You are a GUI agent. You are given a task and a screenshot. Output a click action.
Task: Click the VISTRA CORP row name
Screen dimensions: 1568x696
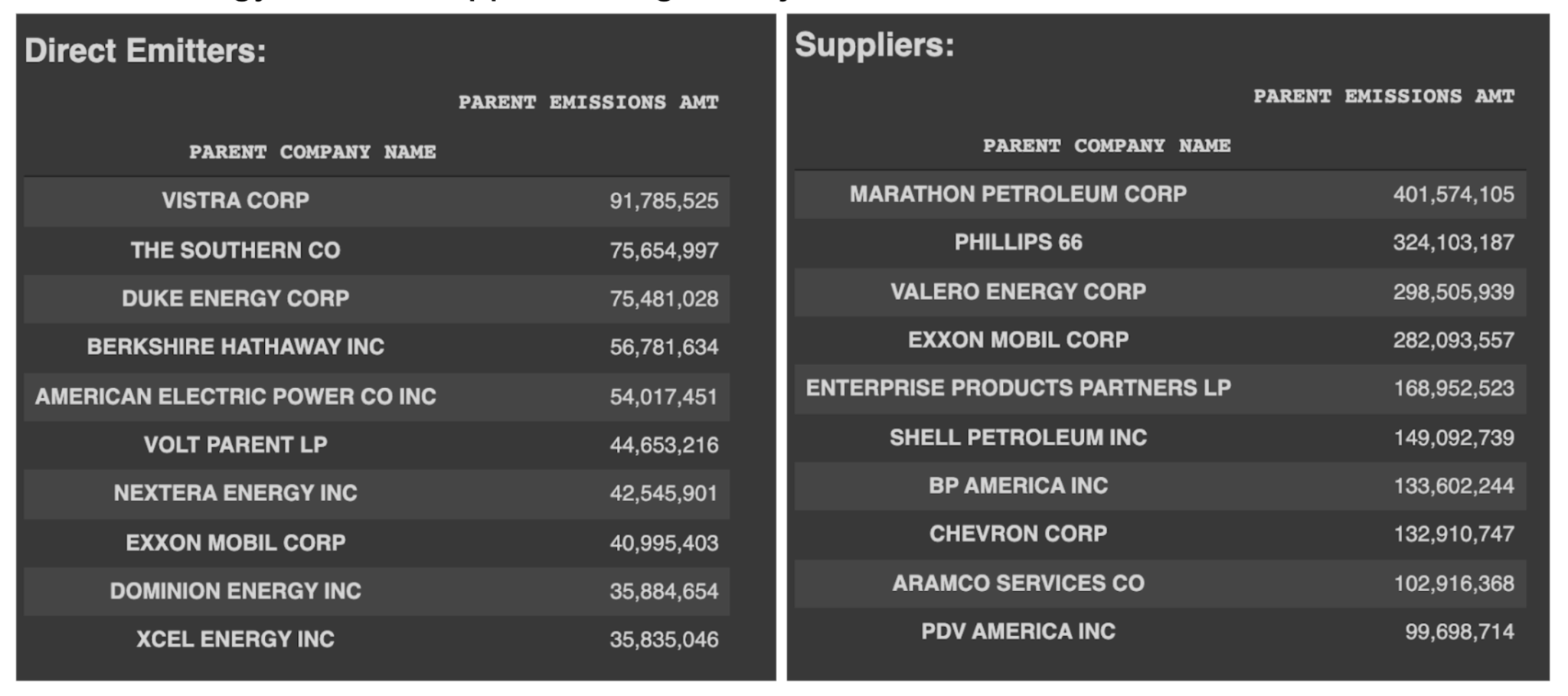tap(235, 201)
